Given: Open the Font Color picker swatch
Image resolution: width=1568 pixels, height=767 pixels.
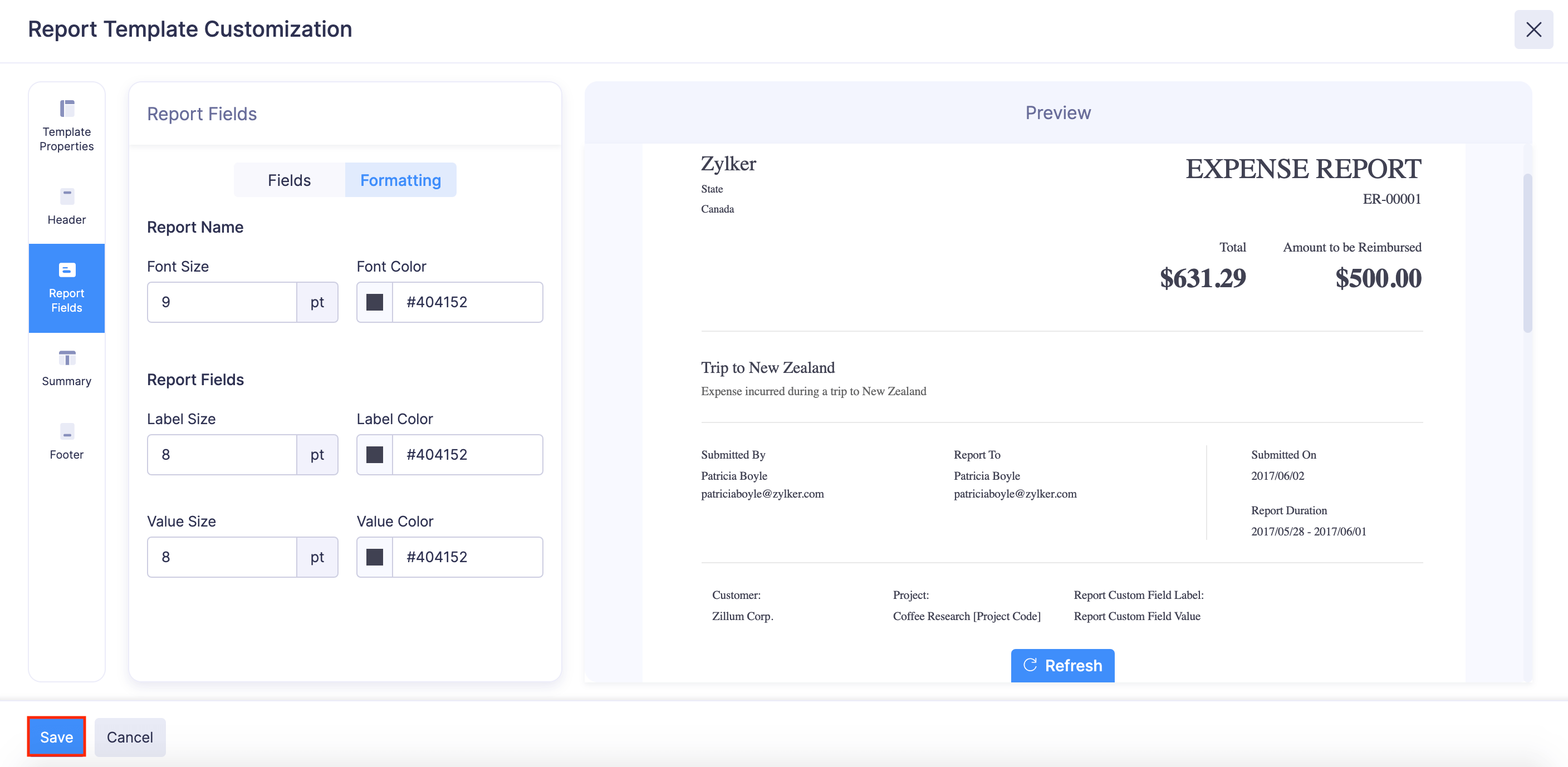Looking at the screenshot, I should pyautogui.click(x=374, y=302).
